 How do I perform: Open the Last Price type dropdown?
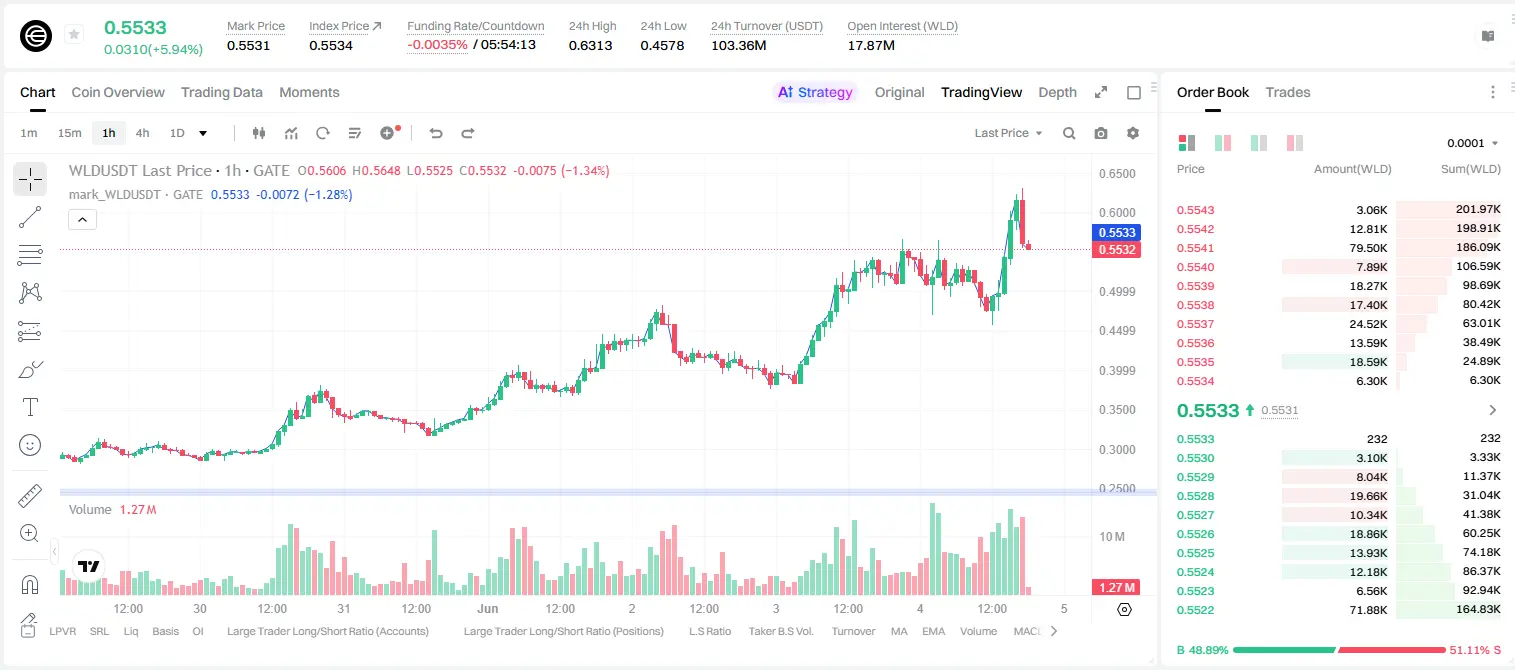(1008, 133)
